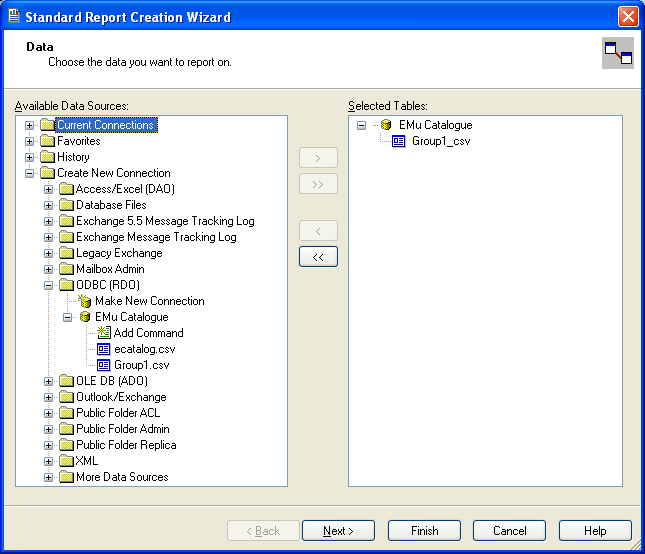Select Access/Excel (DAO) in the tree
Viewport: 645px width, 554px height.
[x=125, y=189]
